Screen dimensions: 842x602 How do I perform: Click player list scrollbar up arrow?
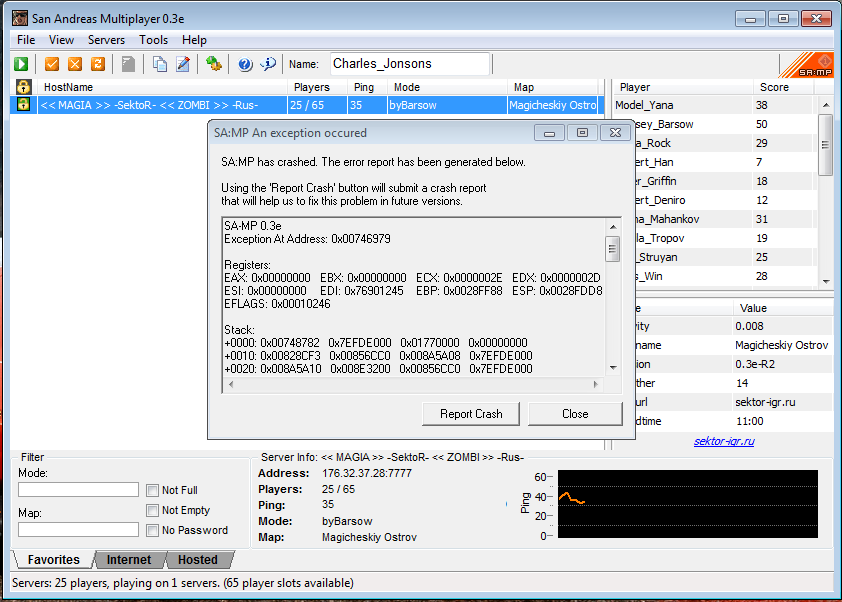coord(826,105)
